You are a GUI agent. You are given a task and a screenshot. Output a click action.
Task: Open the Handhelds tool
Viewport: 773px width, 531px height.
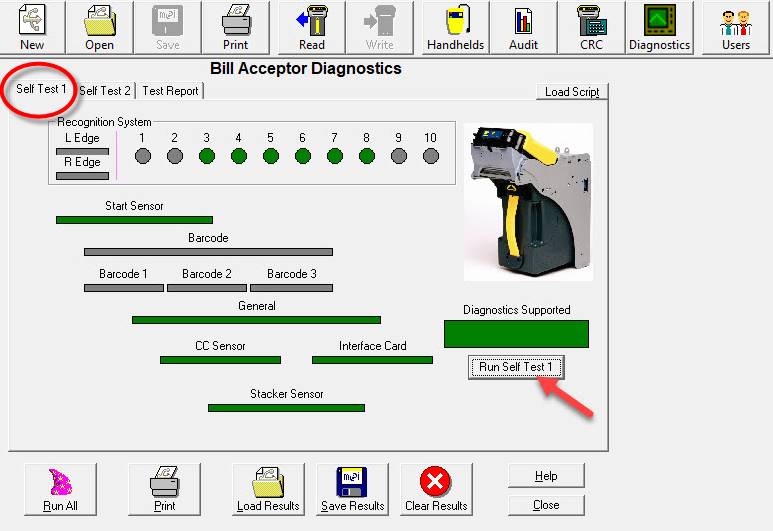455,28
